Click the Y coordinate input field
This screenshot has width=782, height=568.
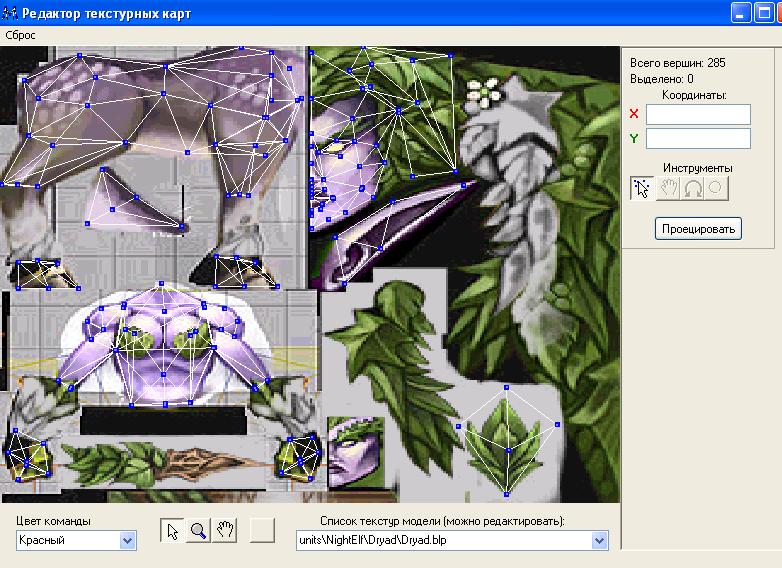tap(698, 138)
